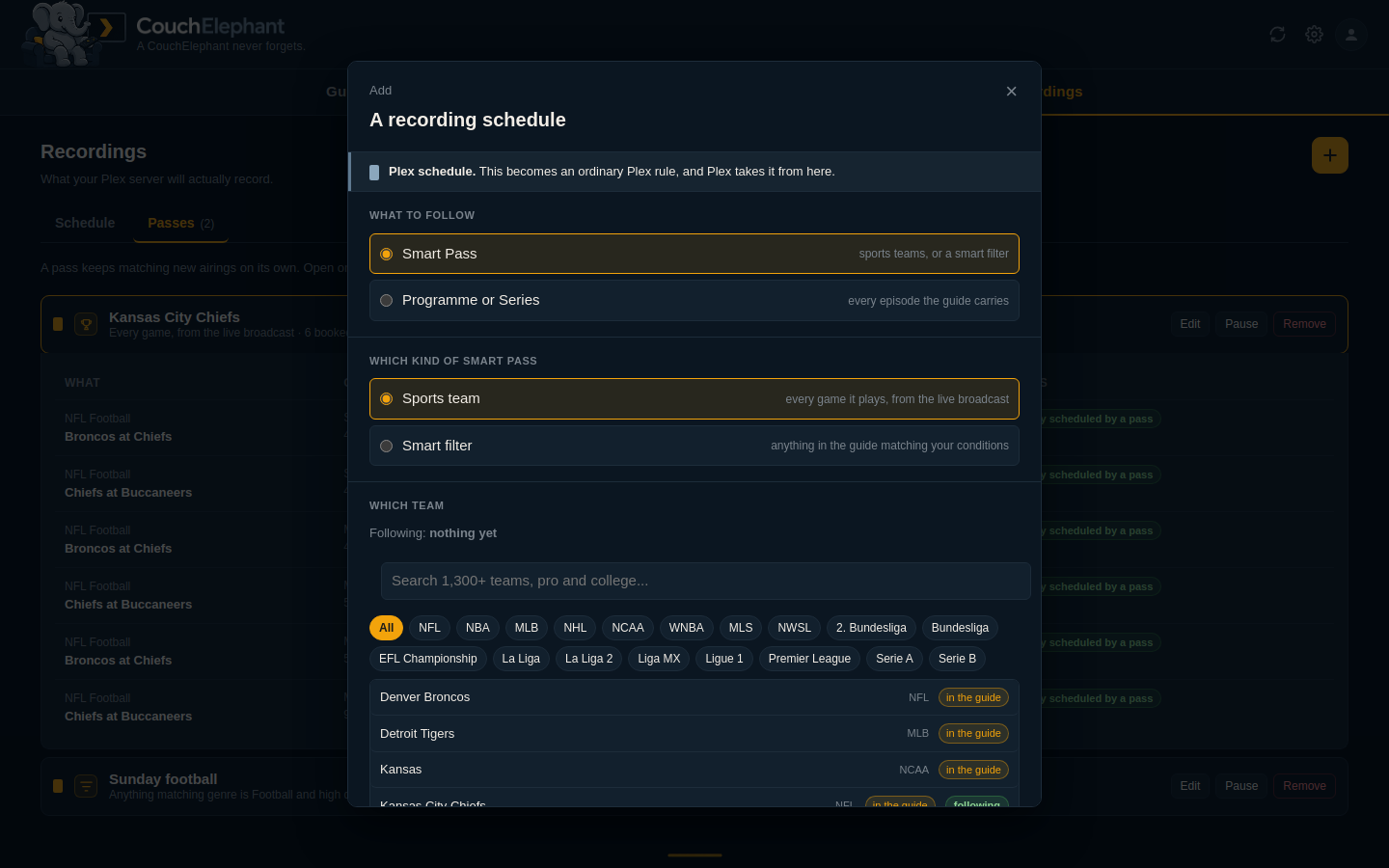Open the user account avatar menu
This screenshot has height=868, width=1389.
click(x=1351, y=35)
